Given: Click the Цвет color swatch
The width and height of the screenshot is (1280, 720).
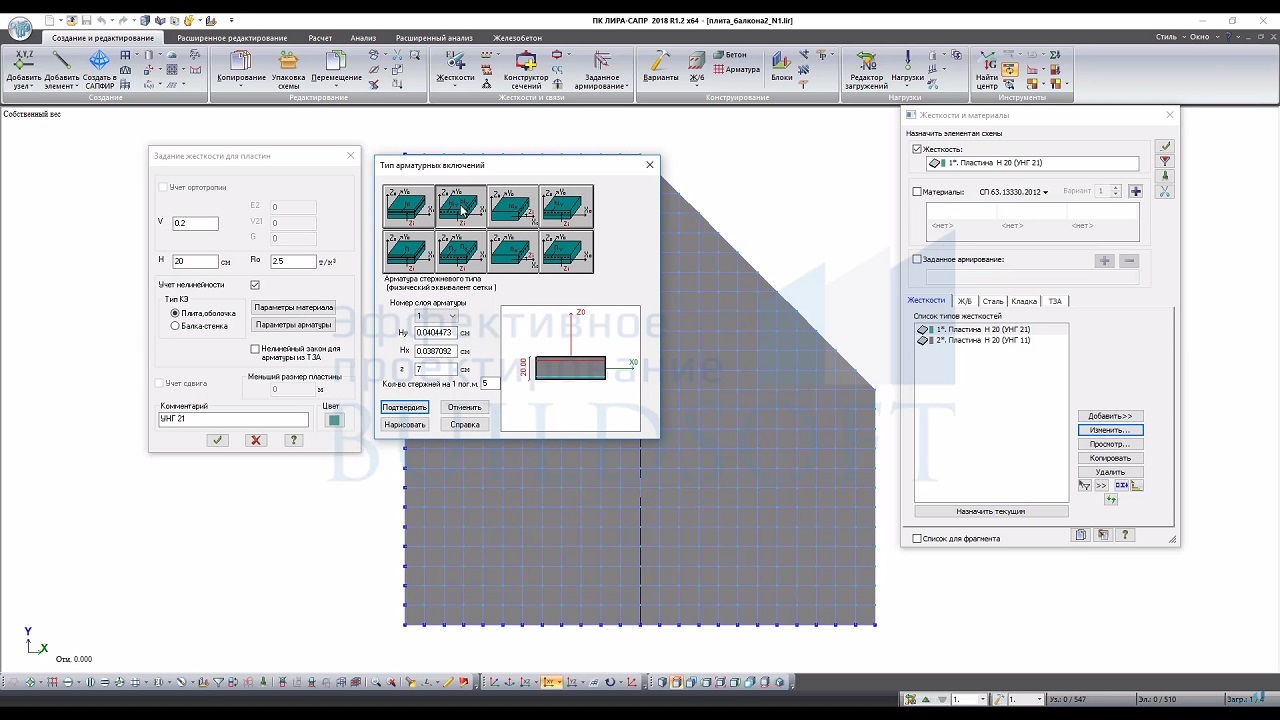Looking at the screenshot, I should tap(334, 420).
